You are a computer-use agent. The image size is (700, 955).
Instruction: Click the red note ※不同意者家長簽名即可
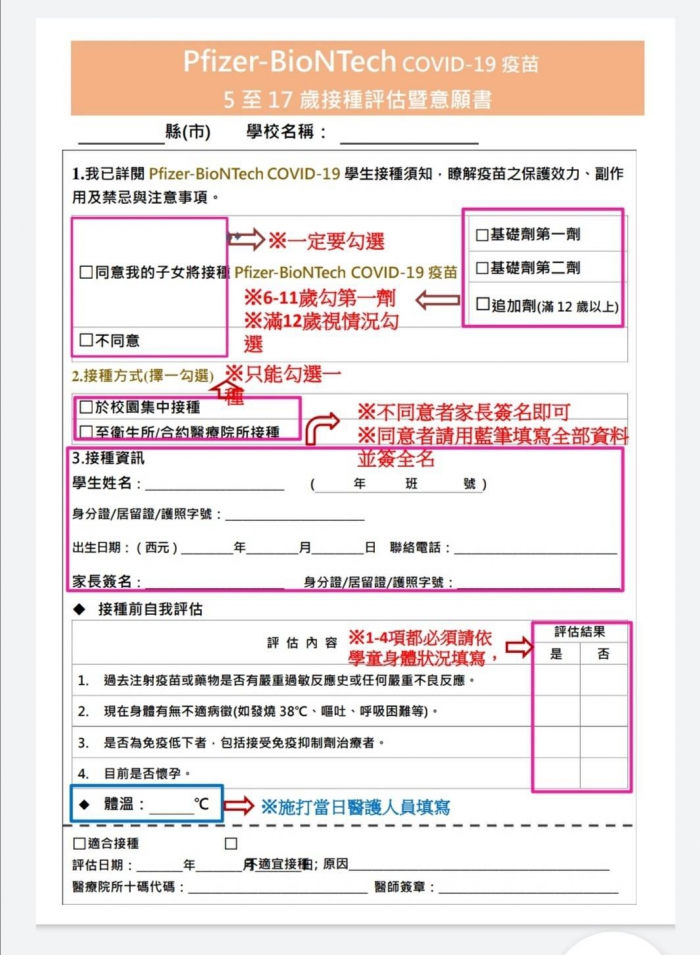point(464,412)
